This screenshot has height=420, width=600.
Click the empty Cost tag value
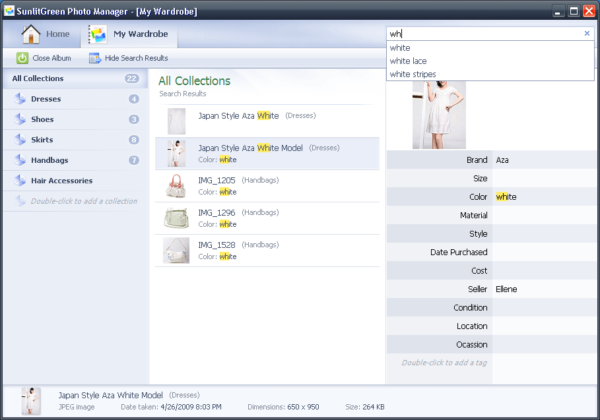543,271
